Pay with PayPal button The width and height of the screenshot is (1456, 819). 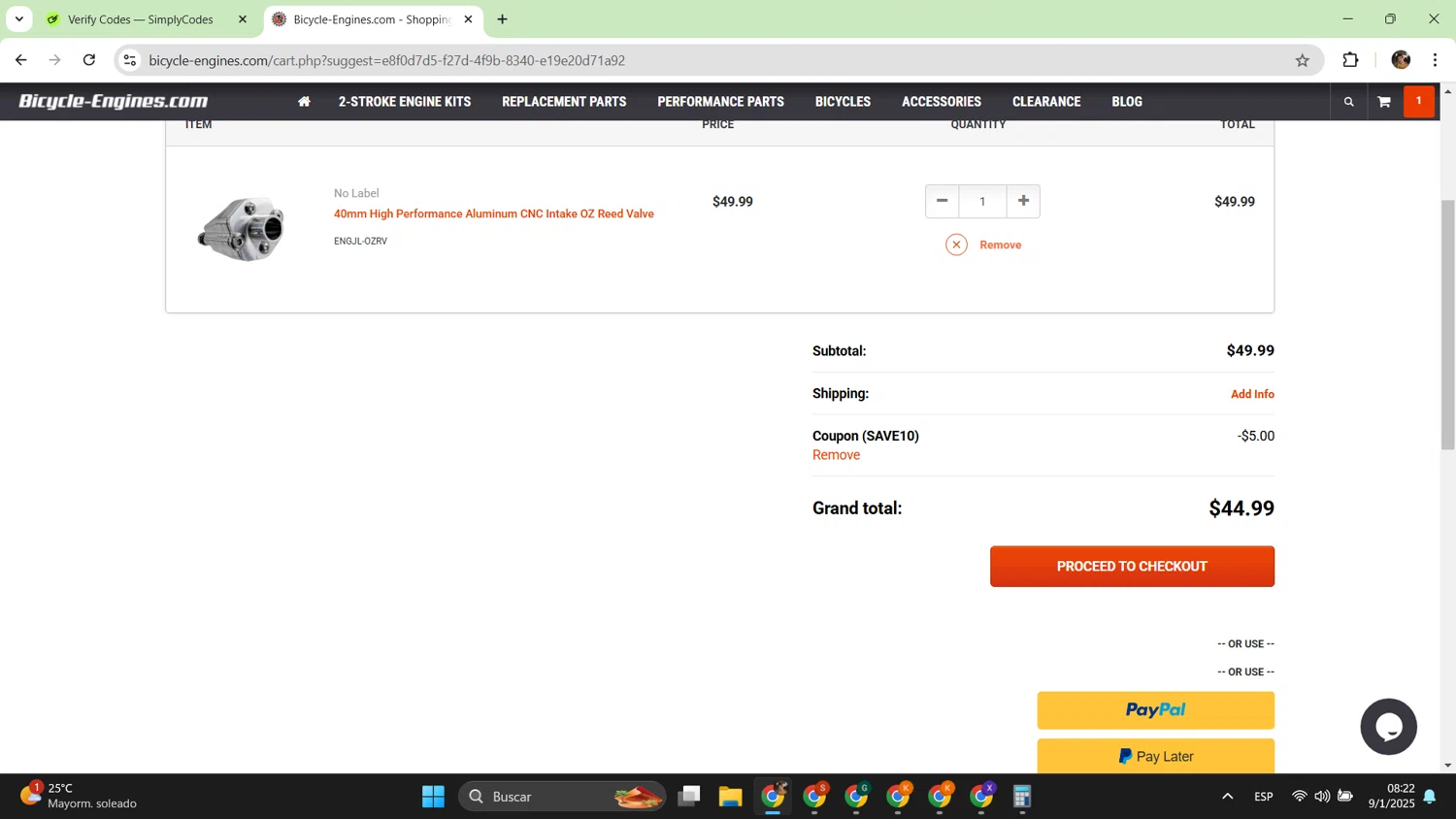pos(1155,710)
